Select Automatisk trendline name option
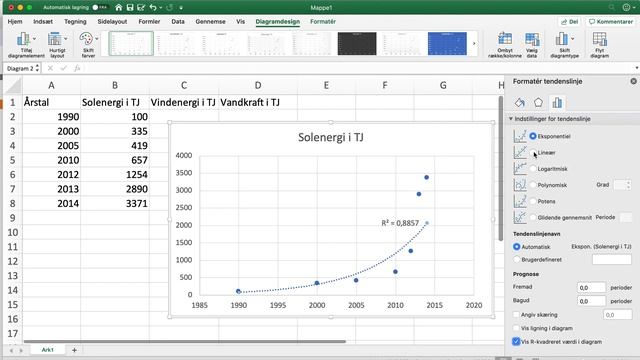This screenshot has height=360, width=640. pos(517,247)
